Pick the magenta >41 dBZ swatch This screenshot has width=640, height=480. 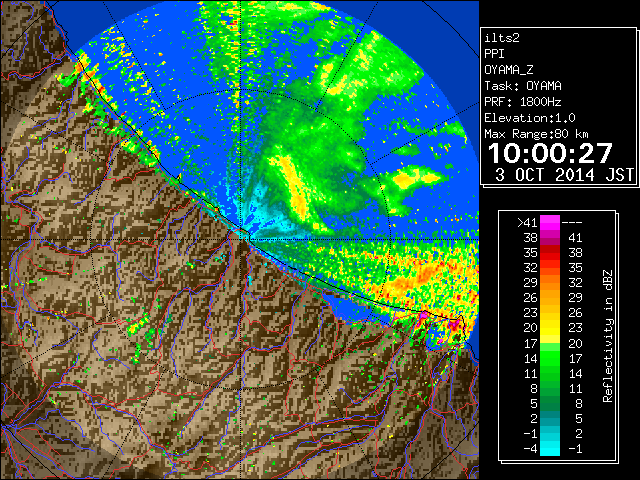550,223
